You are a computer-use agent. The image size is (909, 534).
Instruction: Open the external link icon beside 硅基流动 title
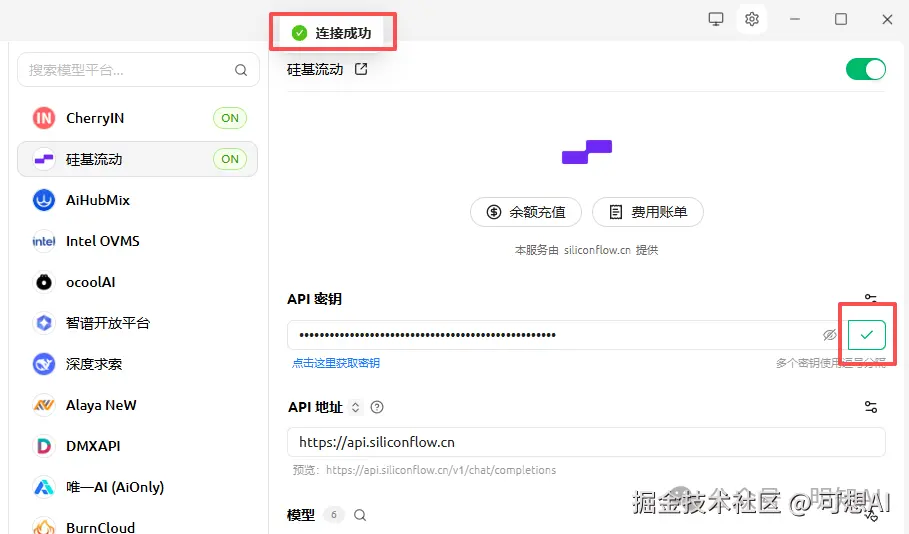[x=361, y=69]
